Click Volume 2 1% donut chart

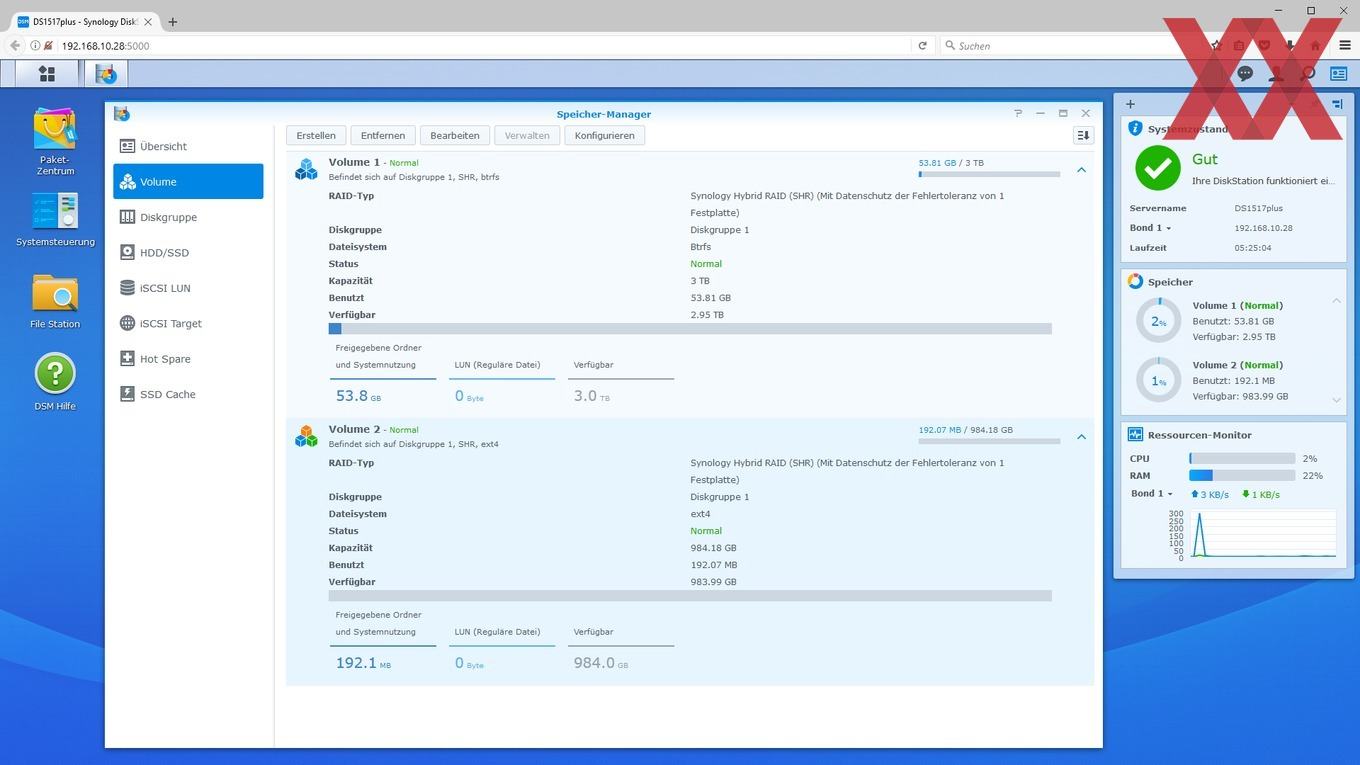point(1159,380)
